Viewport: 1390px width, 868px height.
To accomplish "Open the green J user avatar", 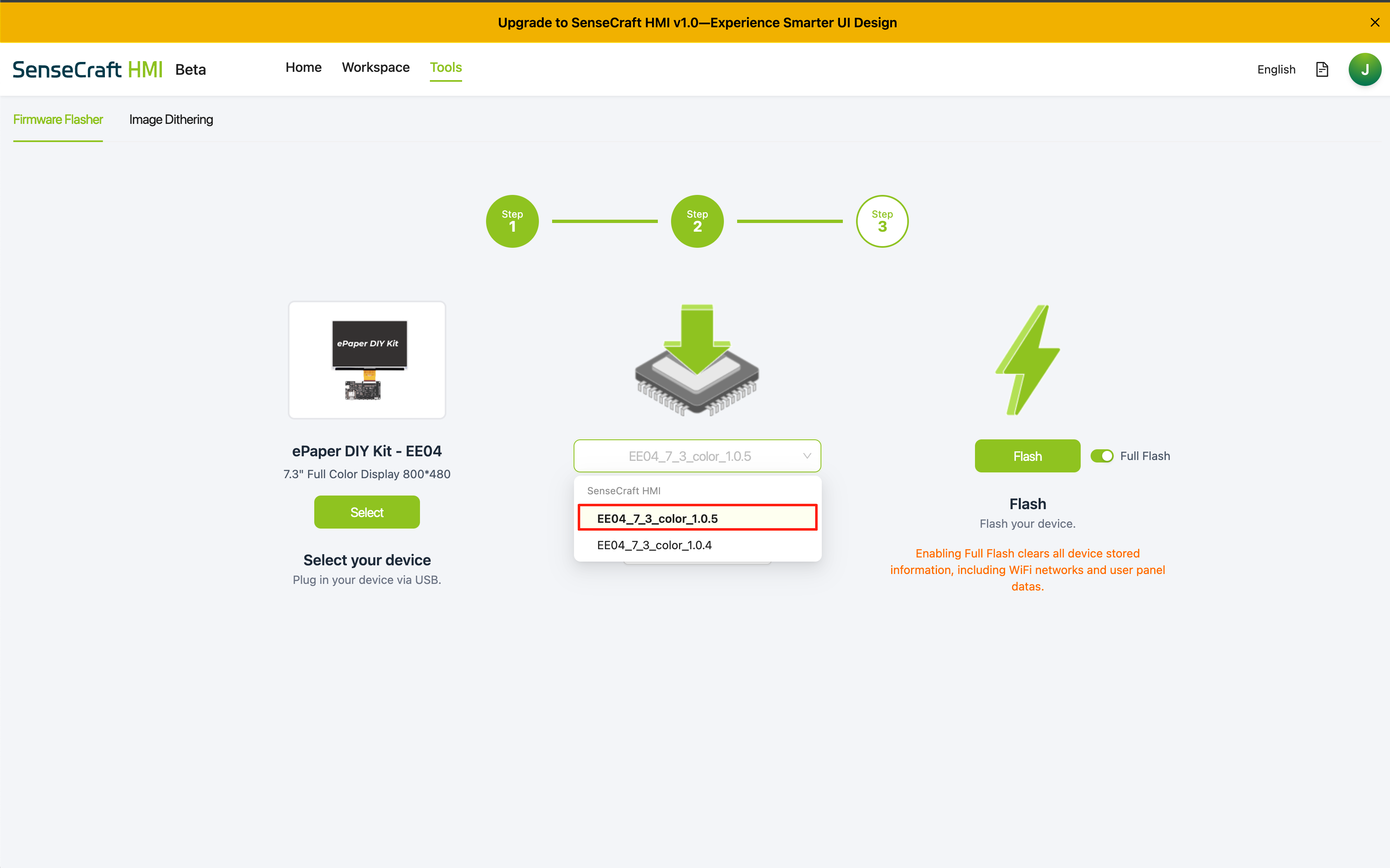I will [x=1364, y=69].
